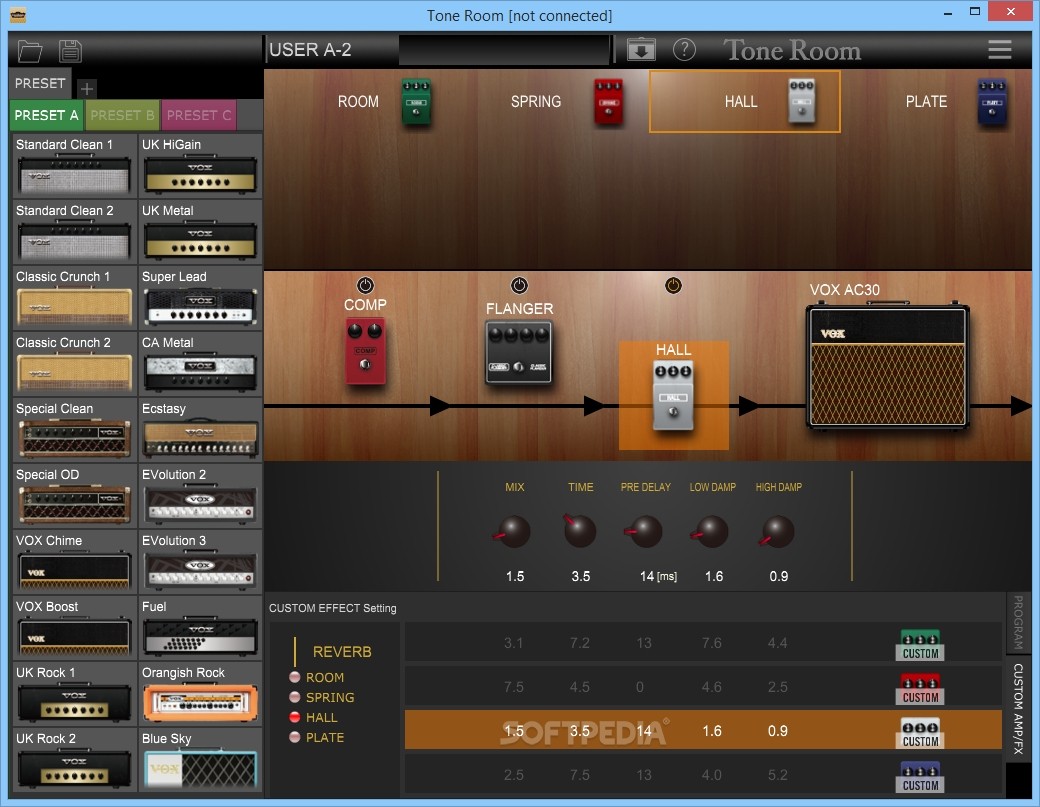Screen dimensions: 1040x807
Task: Toggle the COMP power button
Action: point(365,285)
